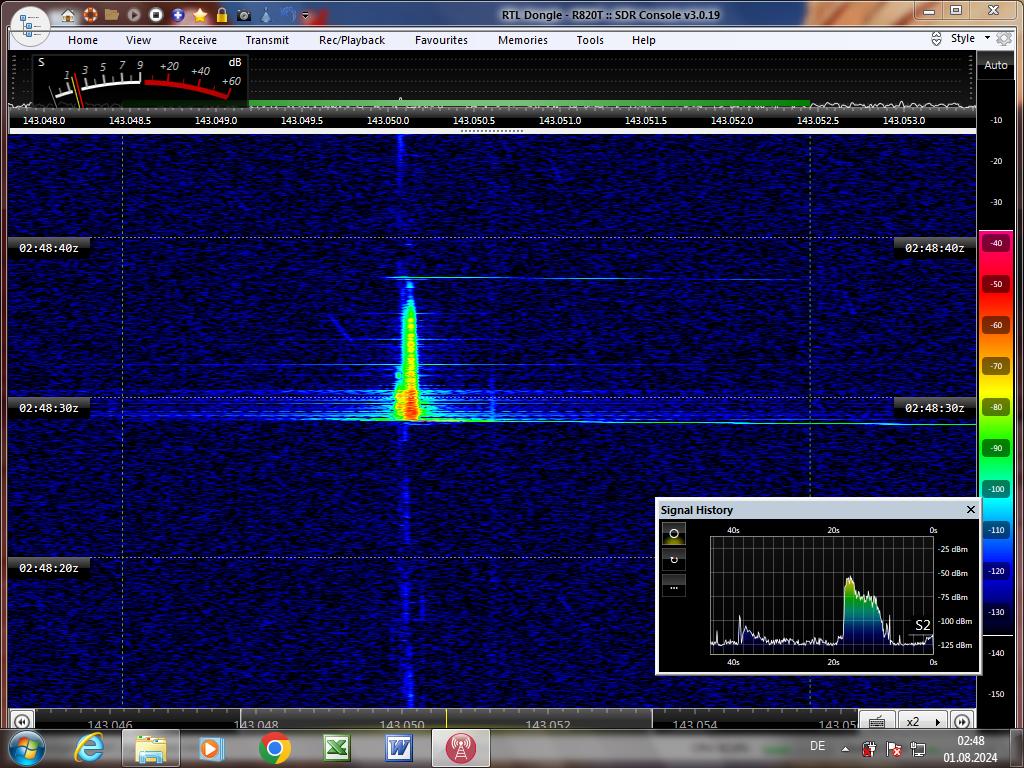The height and width of the screenshot is (768, 1024).
Task: Click the camera screenshot icon
Action: (x=244, y=15)
